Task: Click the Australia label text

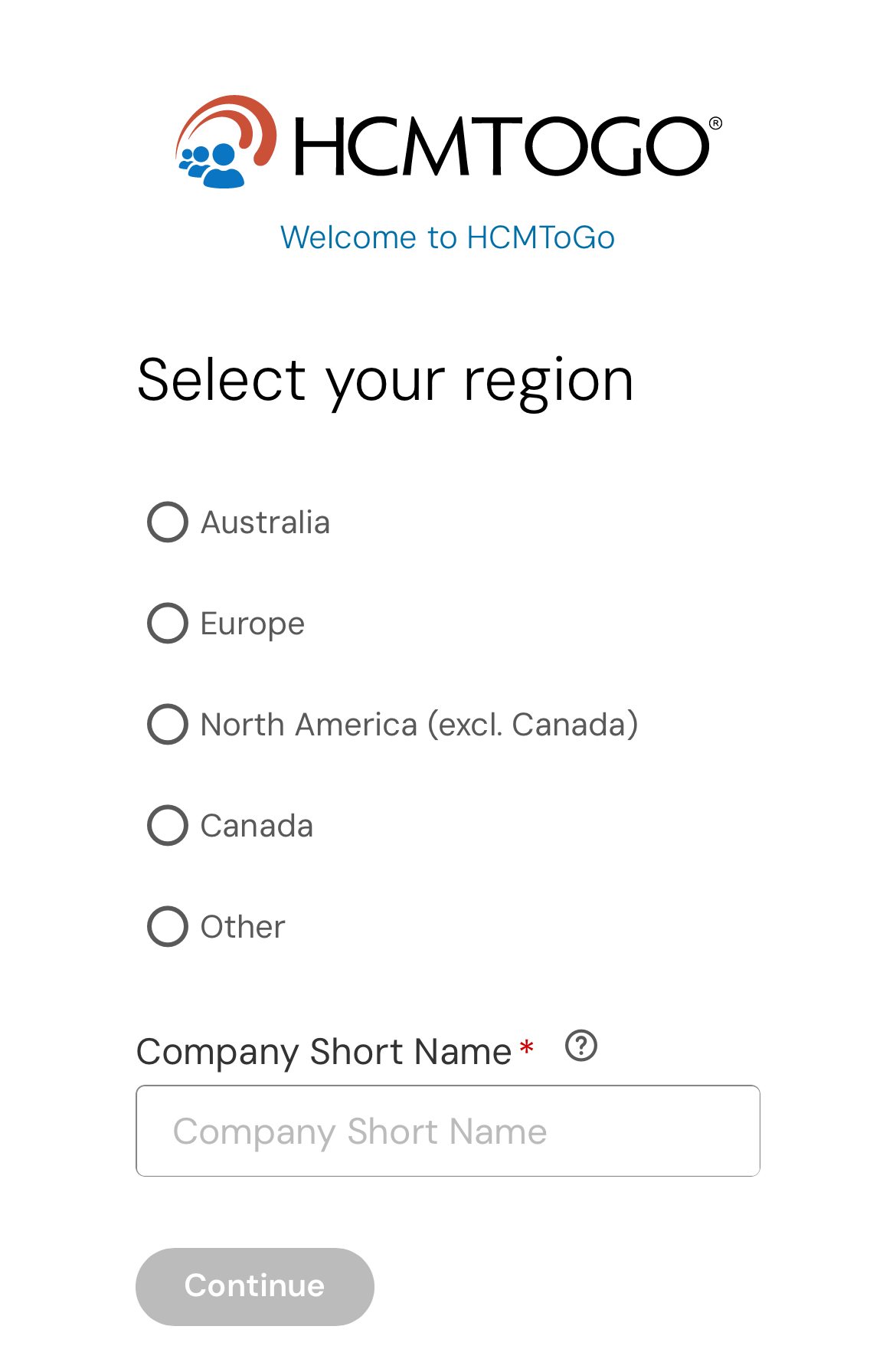Action: click(x=265, y=522)
